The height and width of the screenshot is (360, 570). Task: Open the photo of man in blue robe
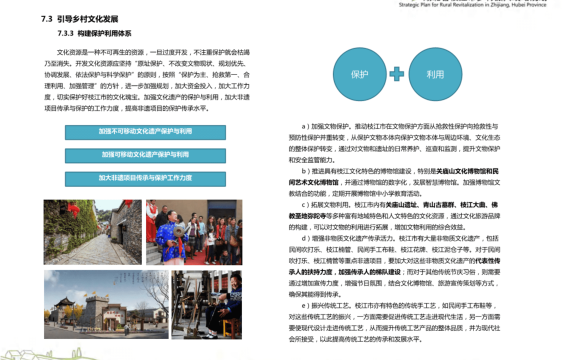pos(194,232)
